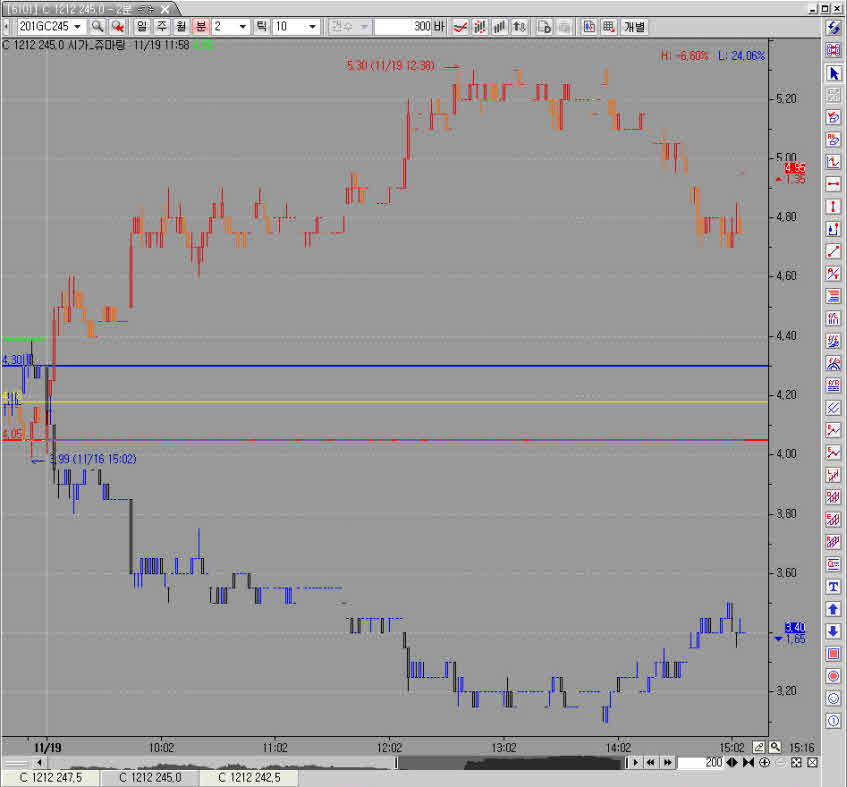This screenshot has width=847, height=787.
Task: Select the text 'T' annotation tool
Action: pyautogui.click(x=833, y=586)
